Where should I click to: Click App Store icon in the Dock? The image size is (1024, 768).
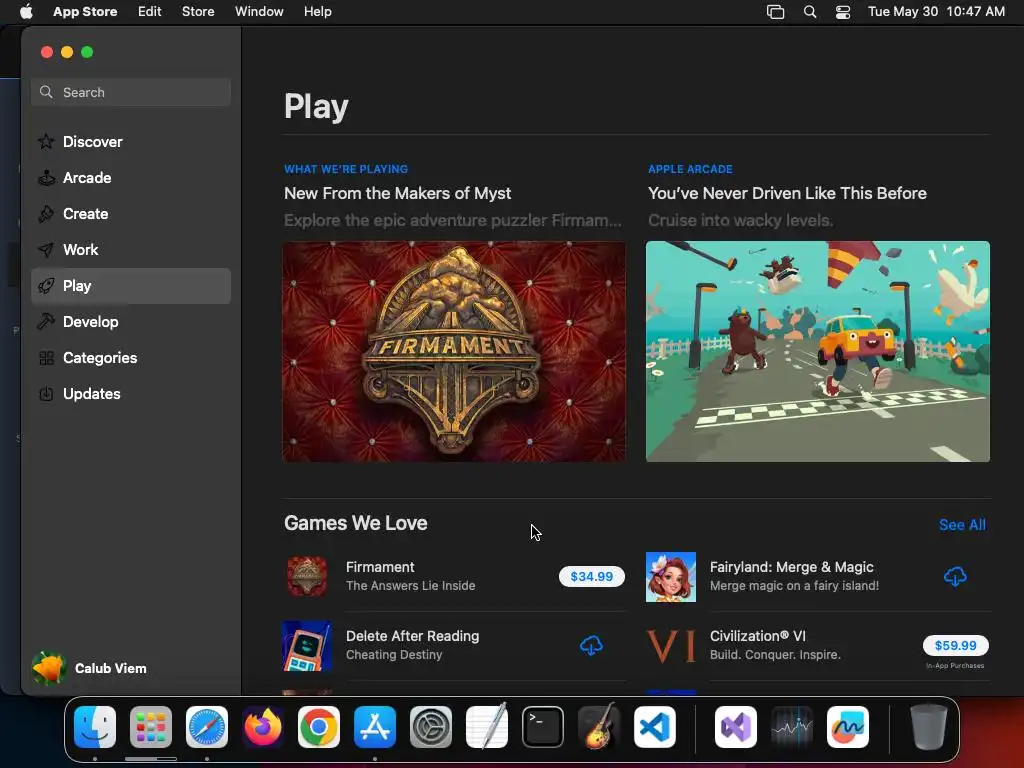click(375, 727)
